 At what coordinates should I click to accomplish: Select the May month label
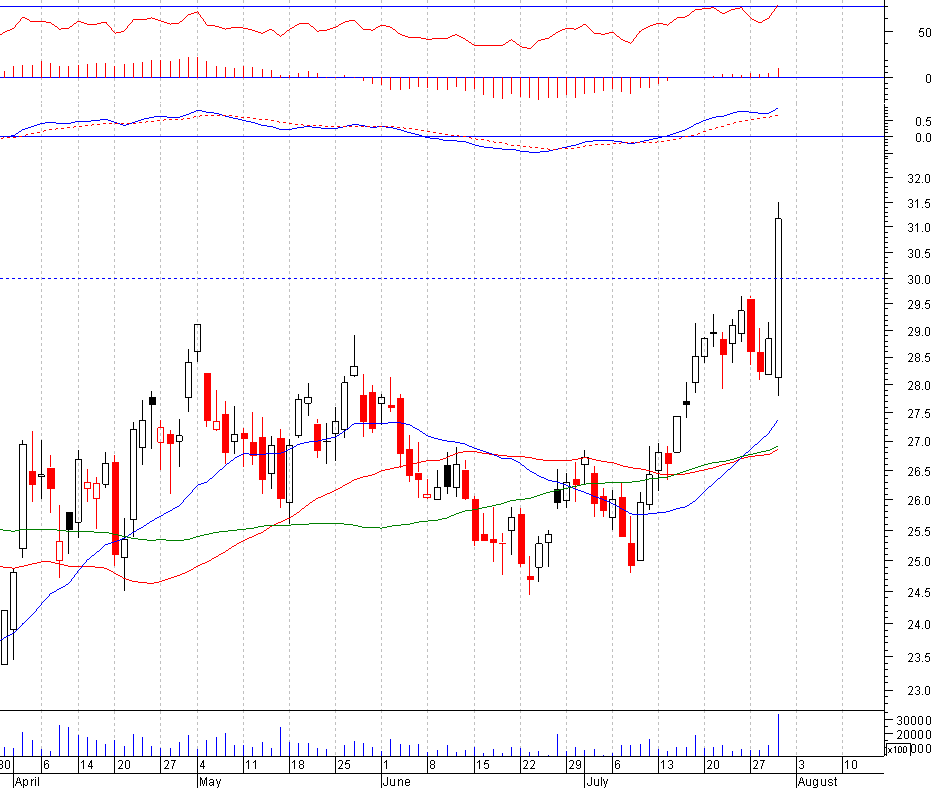210,781
